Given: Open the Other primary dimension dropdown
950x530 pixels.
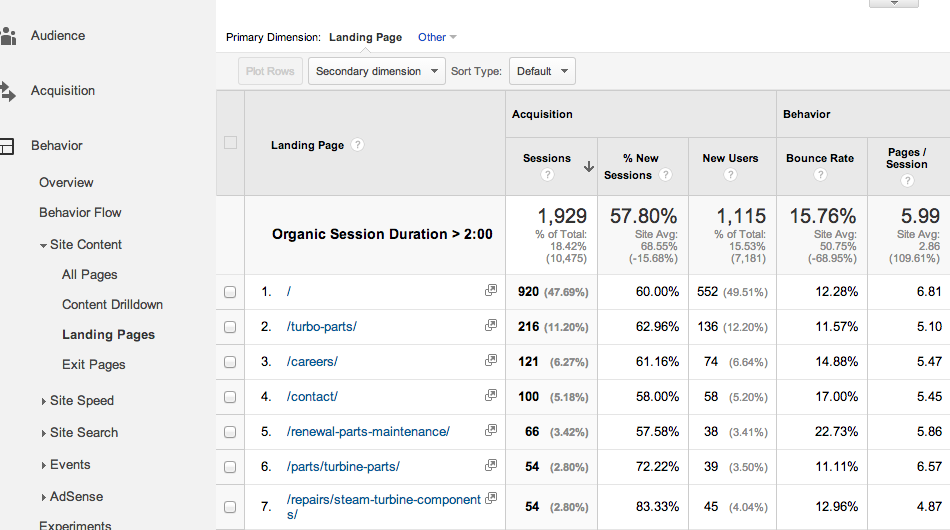Looking at the screenshot, I should pos(437,38).
